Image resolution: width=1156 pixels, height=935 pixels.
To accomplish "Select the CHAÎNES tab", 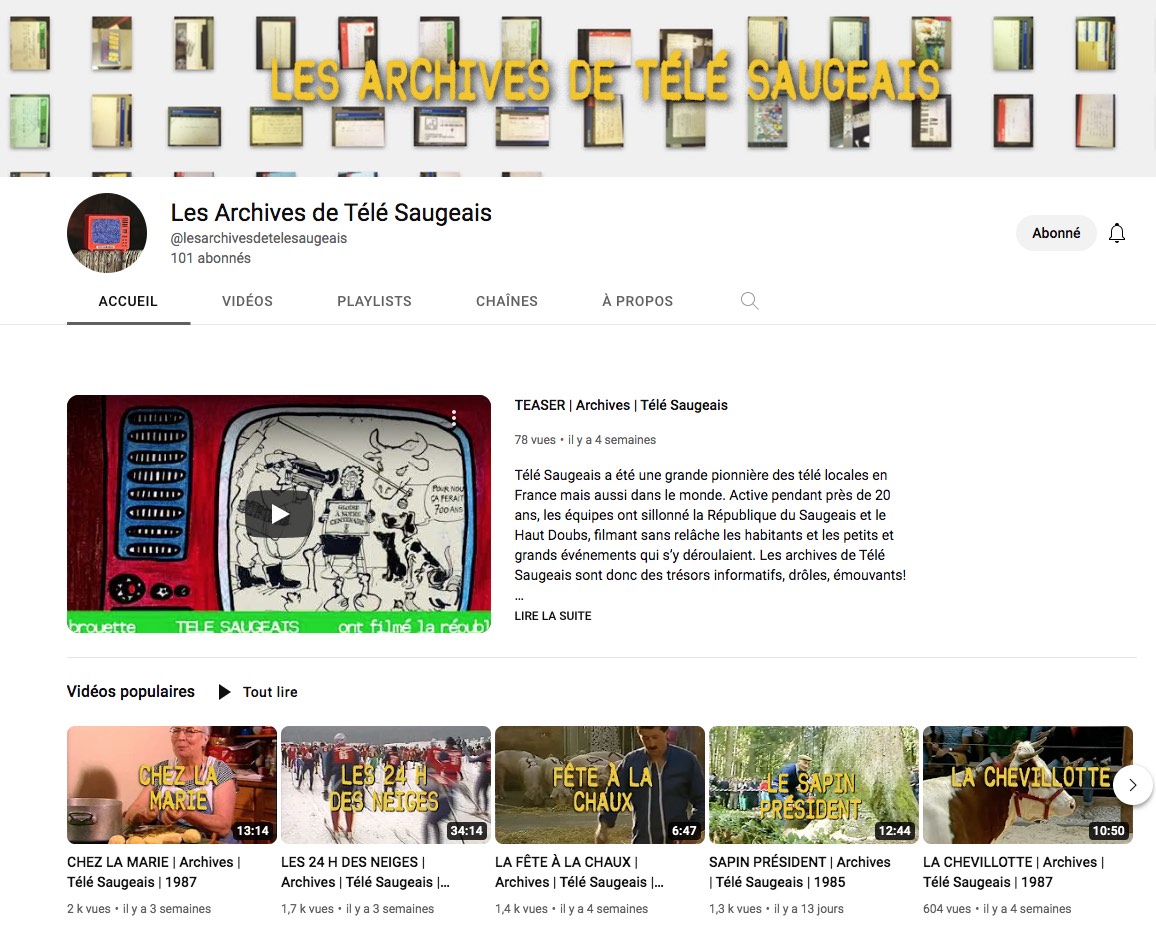I will coord(506,301).
